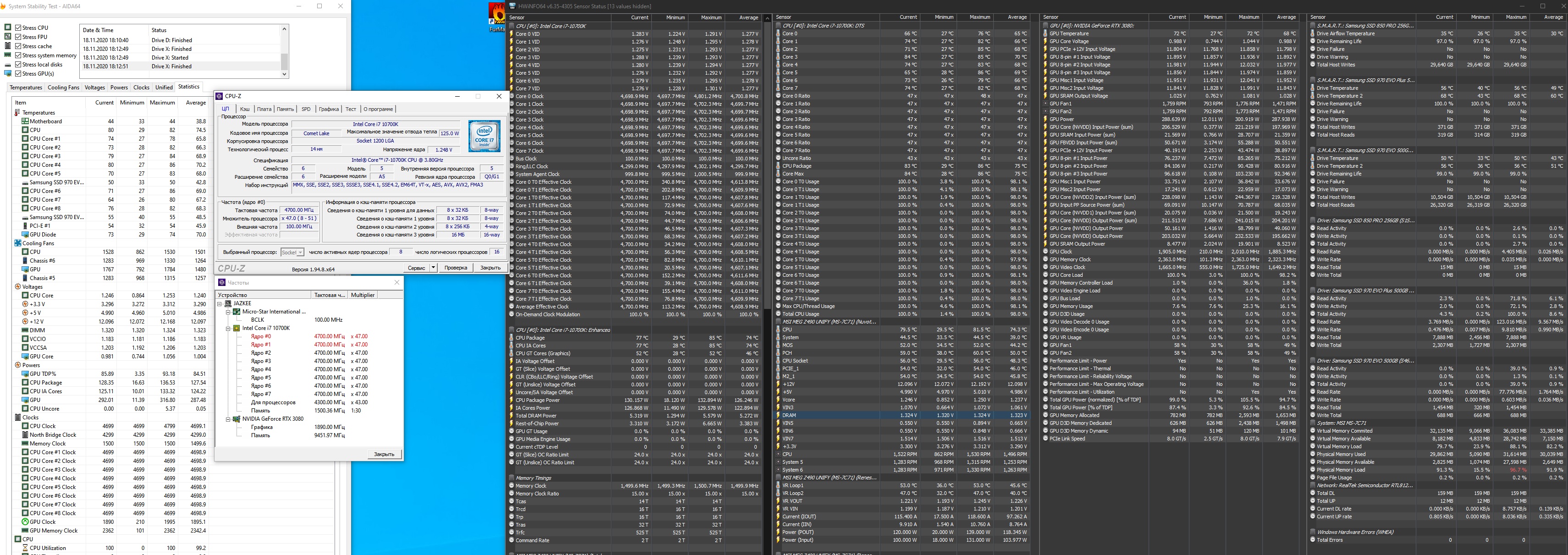Click the Voltages lightning icon in list

[x=18, y=286]
